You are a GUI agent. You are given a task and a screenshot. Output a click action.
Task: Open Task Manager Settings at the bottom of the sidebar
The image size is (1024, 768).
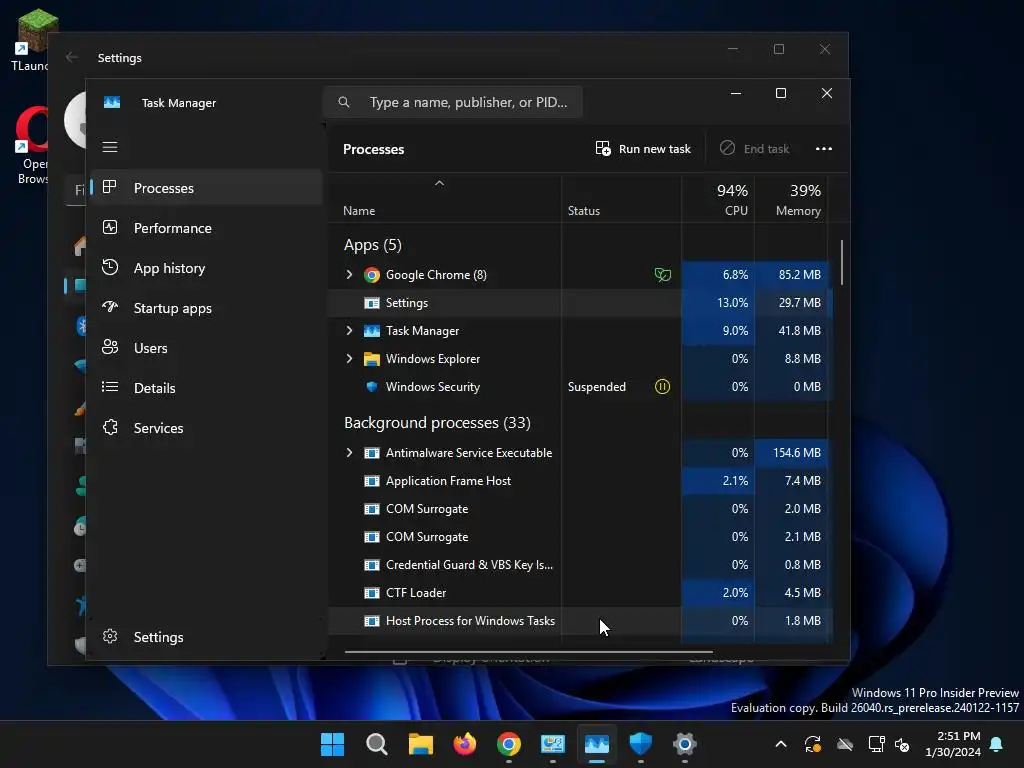click(206, 637)
